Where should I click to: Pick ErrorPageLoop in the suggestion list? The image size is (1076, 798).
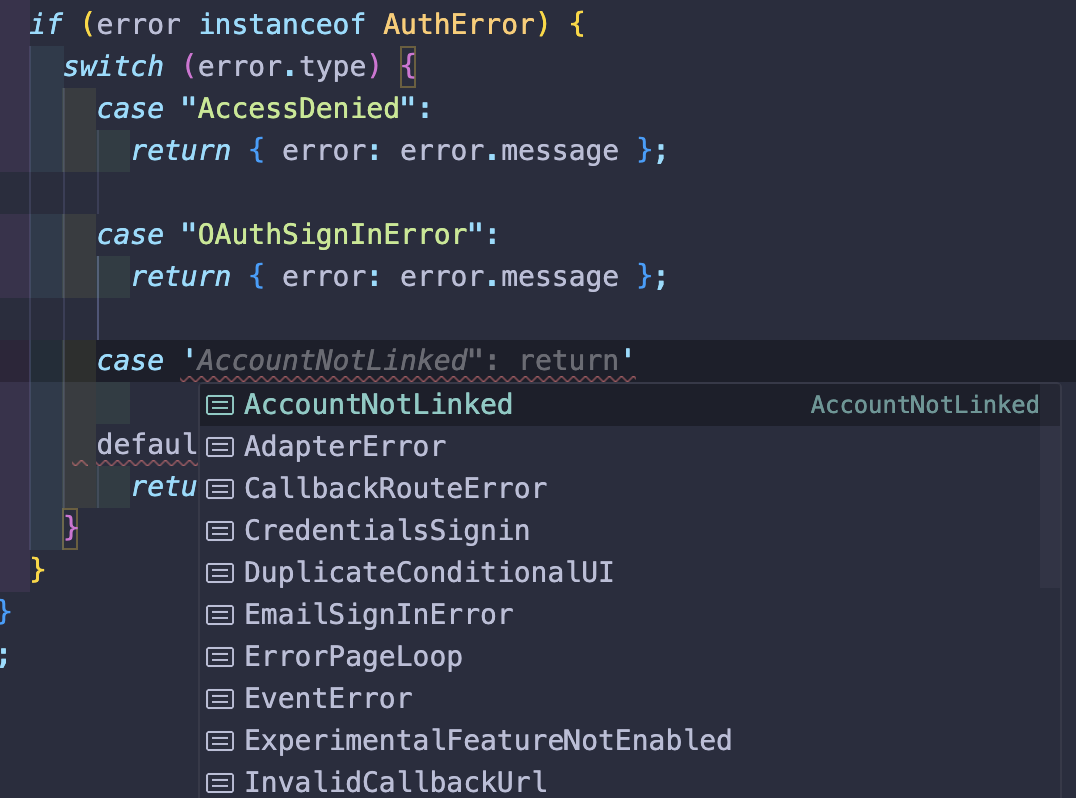tap(629, 657)
